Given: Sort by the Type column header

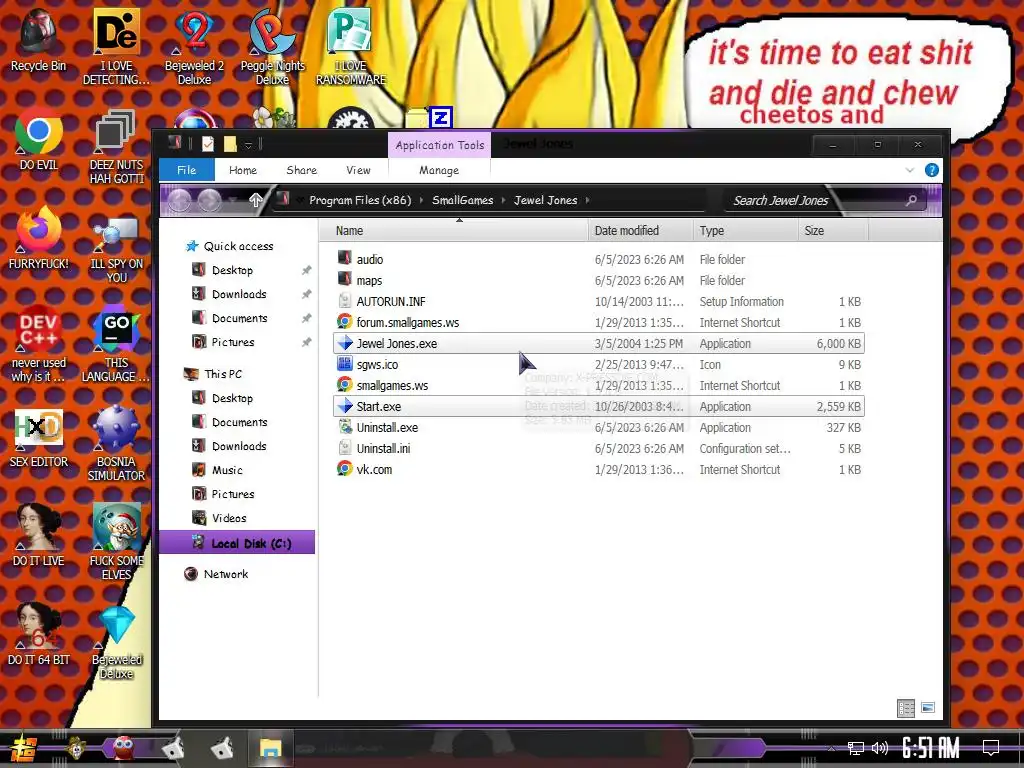Looking at the screenshot, I should click(745, 231).
